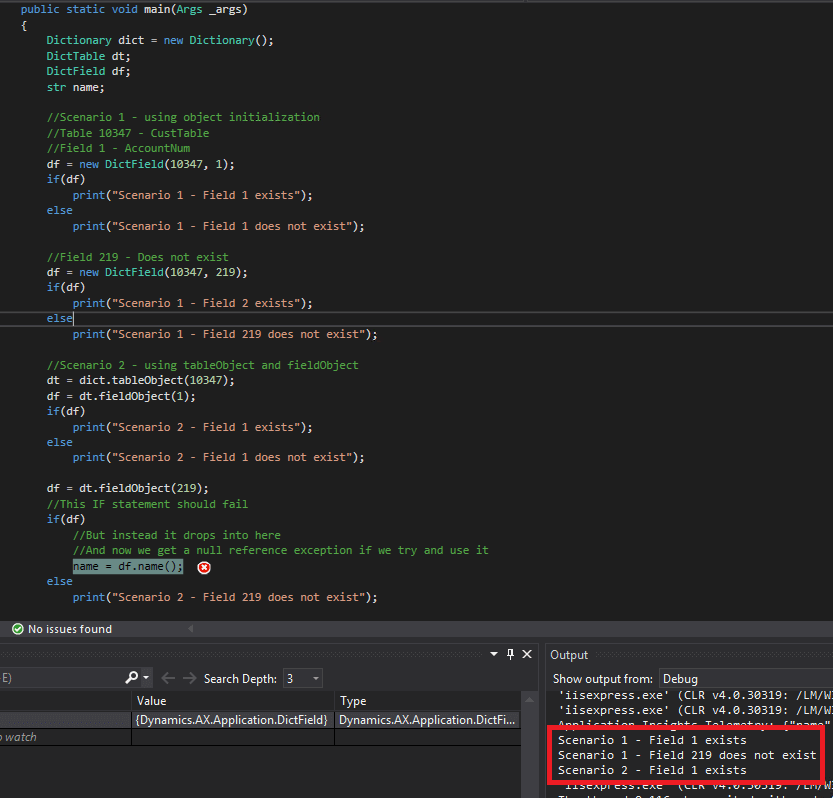Click code line 'dt = dict.tableObject(10347);'

point(141,380)
